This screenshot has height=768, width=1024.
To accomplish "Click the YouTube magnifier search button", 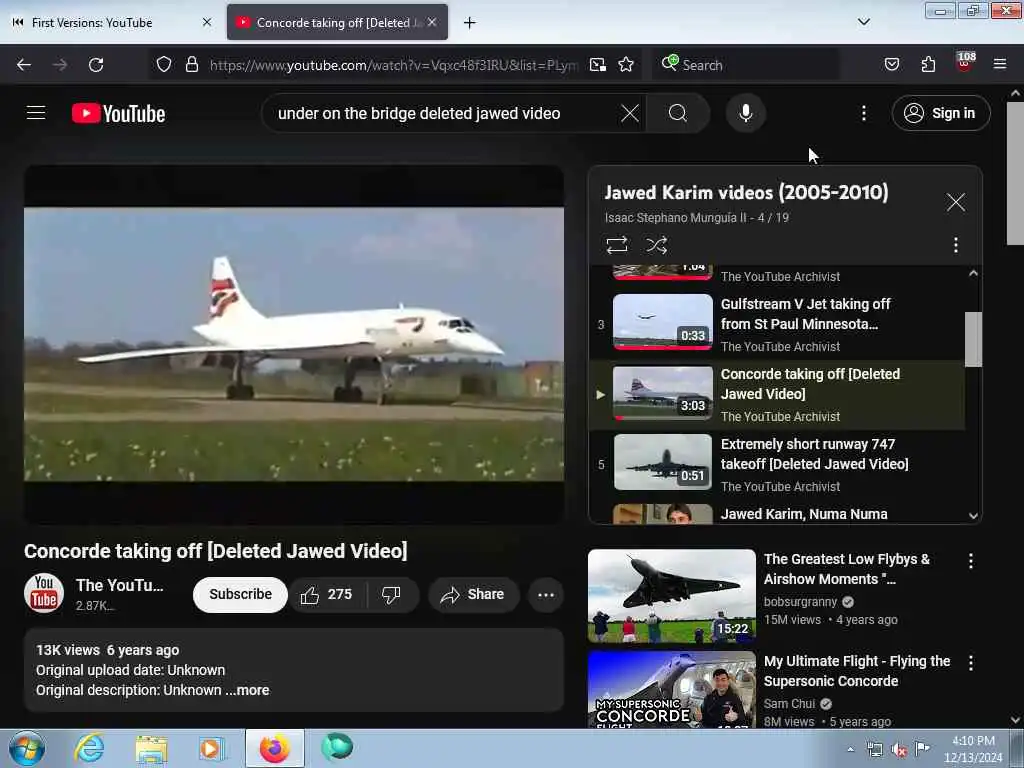I will (678, 113).
